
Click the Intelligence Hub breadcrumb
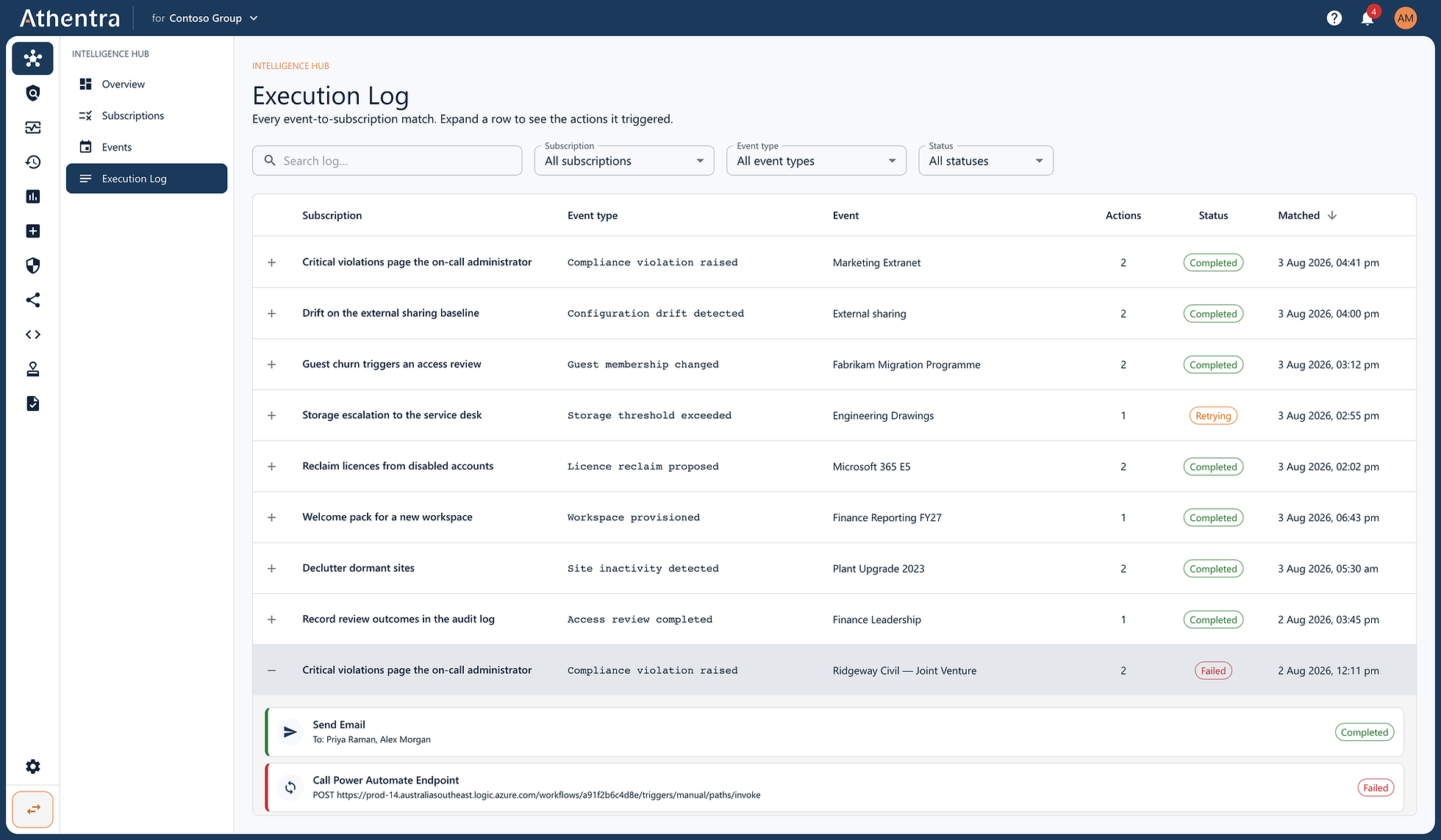click(290, 65)
